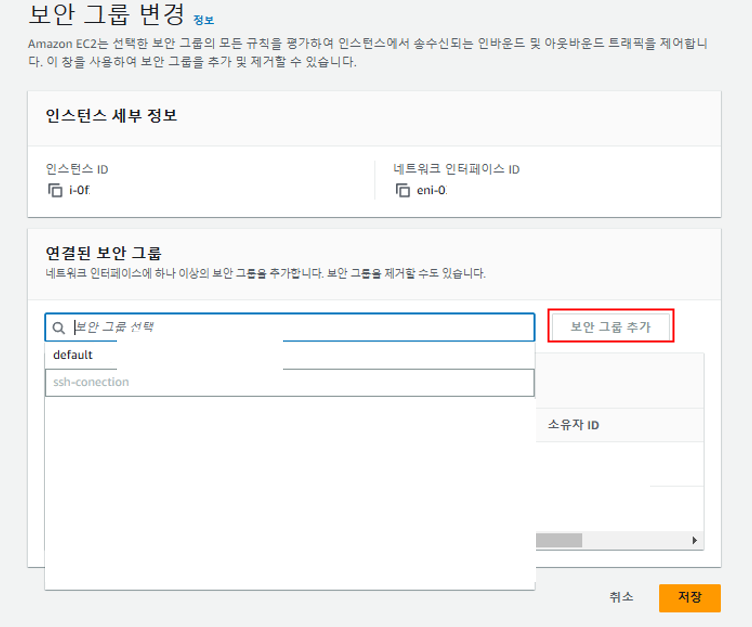Image resolution: width=752 pixels, height=627 pixels.
Task: Copy the instance ID i-0f
Action: pos(55,190)
